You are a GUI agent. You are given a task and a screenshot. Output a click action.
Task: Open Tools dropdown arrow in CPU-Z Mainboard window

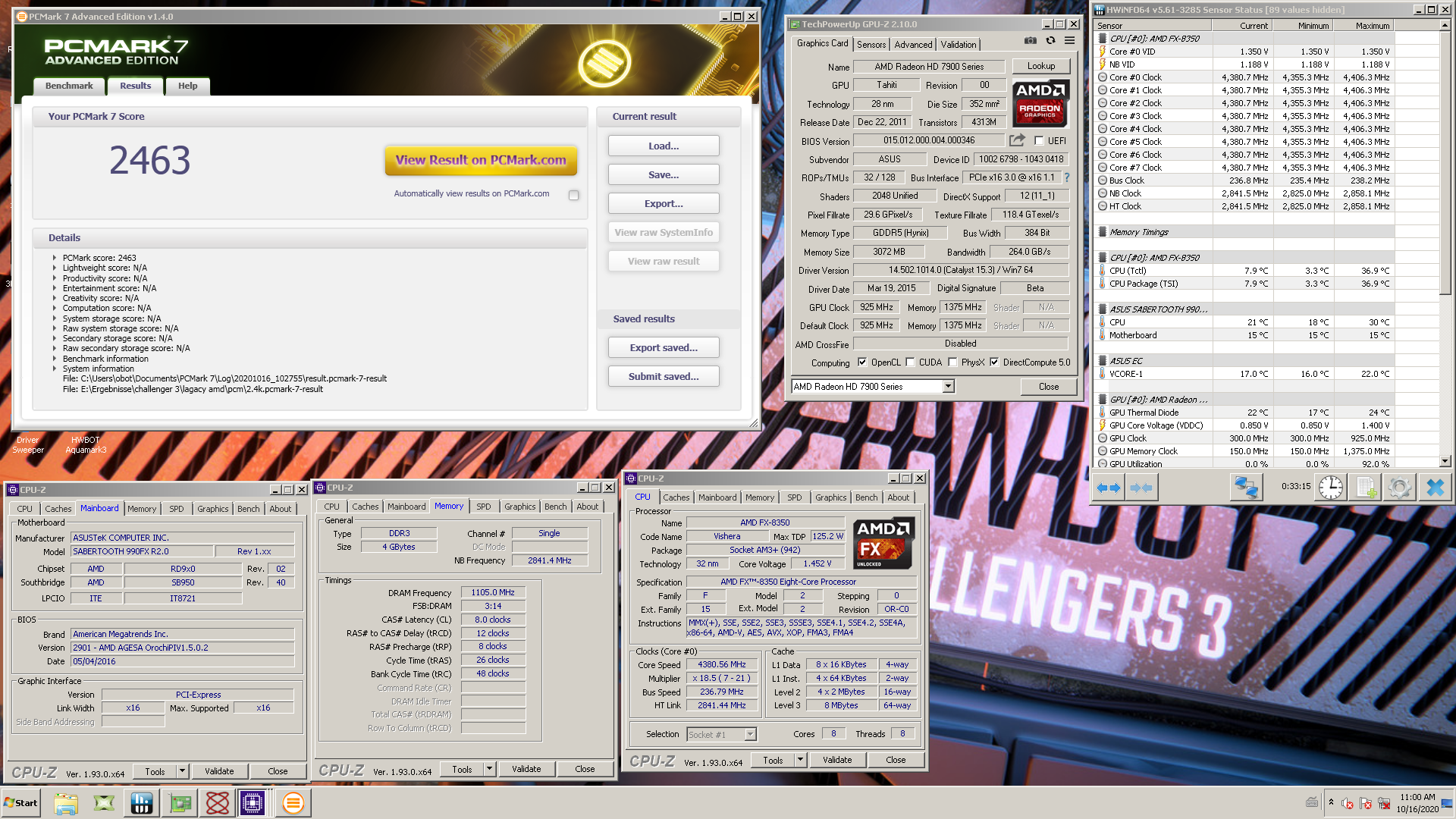(x=182, y=771)
